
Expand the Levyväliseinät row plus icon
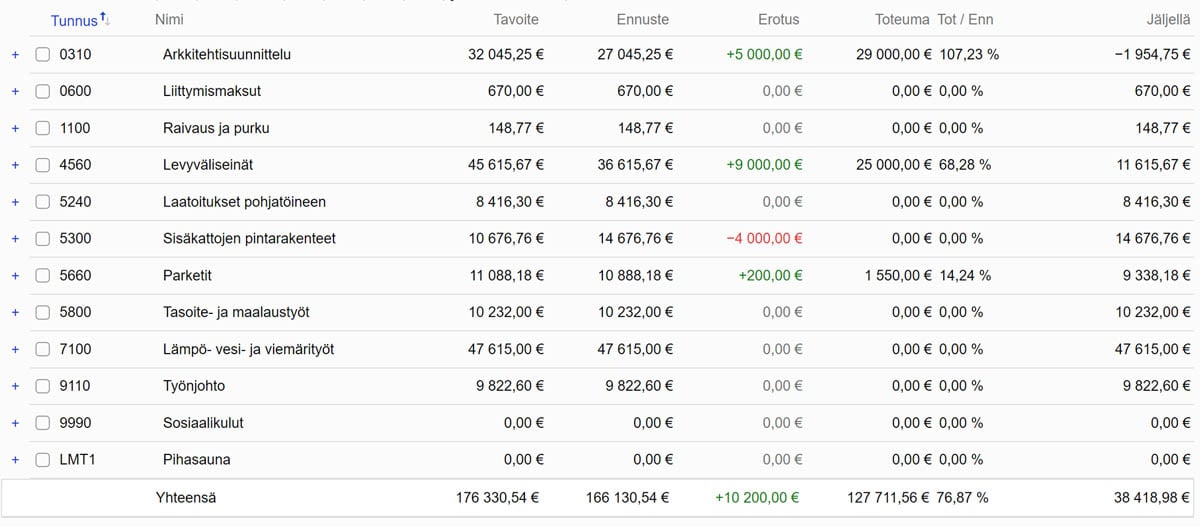pyautogui.click(x=15, y=165)
